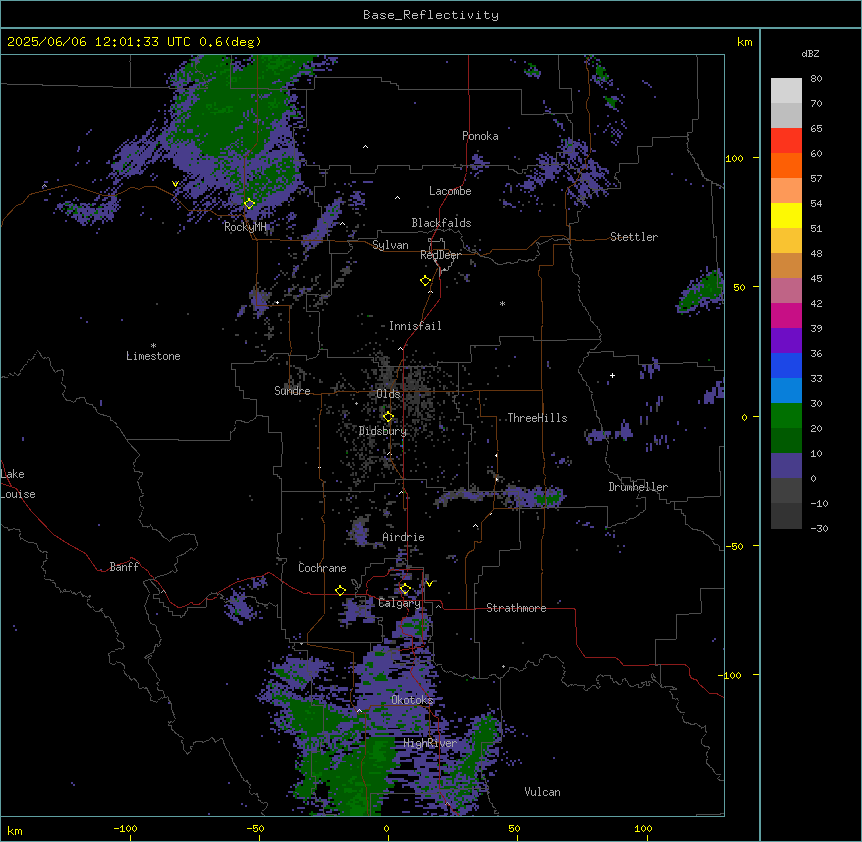
Task: Click the Vulcan label
Action: click(x=543, y=792)
